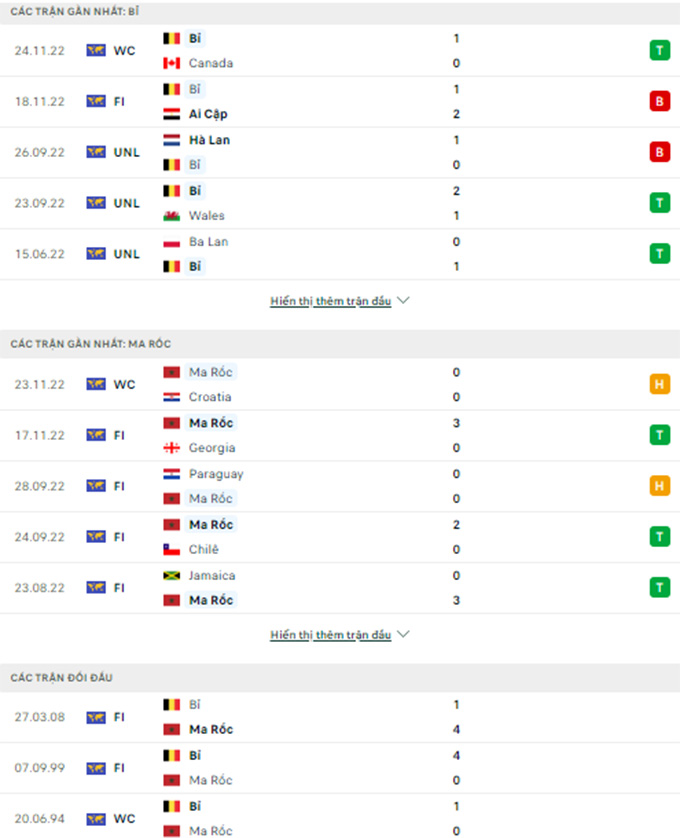Open the Ai Cập team link

click(208, 114)
